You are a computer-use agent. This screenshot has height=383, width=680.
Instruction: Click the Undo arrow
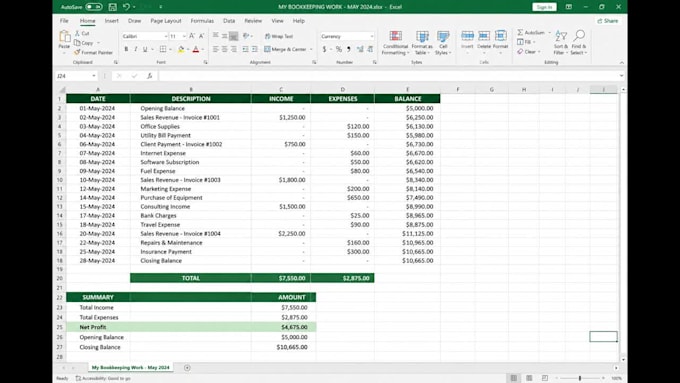point(126,7)
